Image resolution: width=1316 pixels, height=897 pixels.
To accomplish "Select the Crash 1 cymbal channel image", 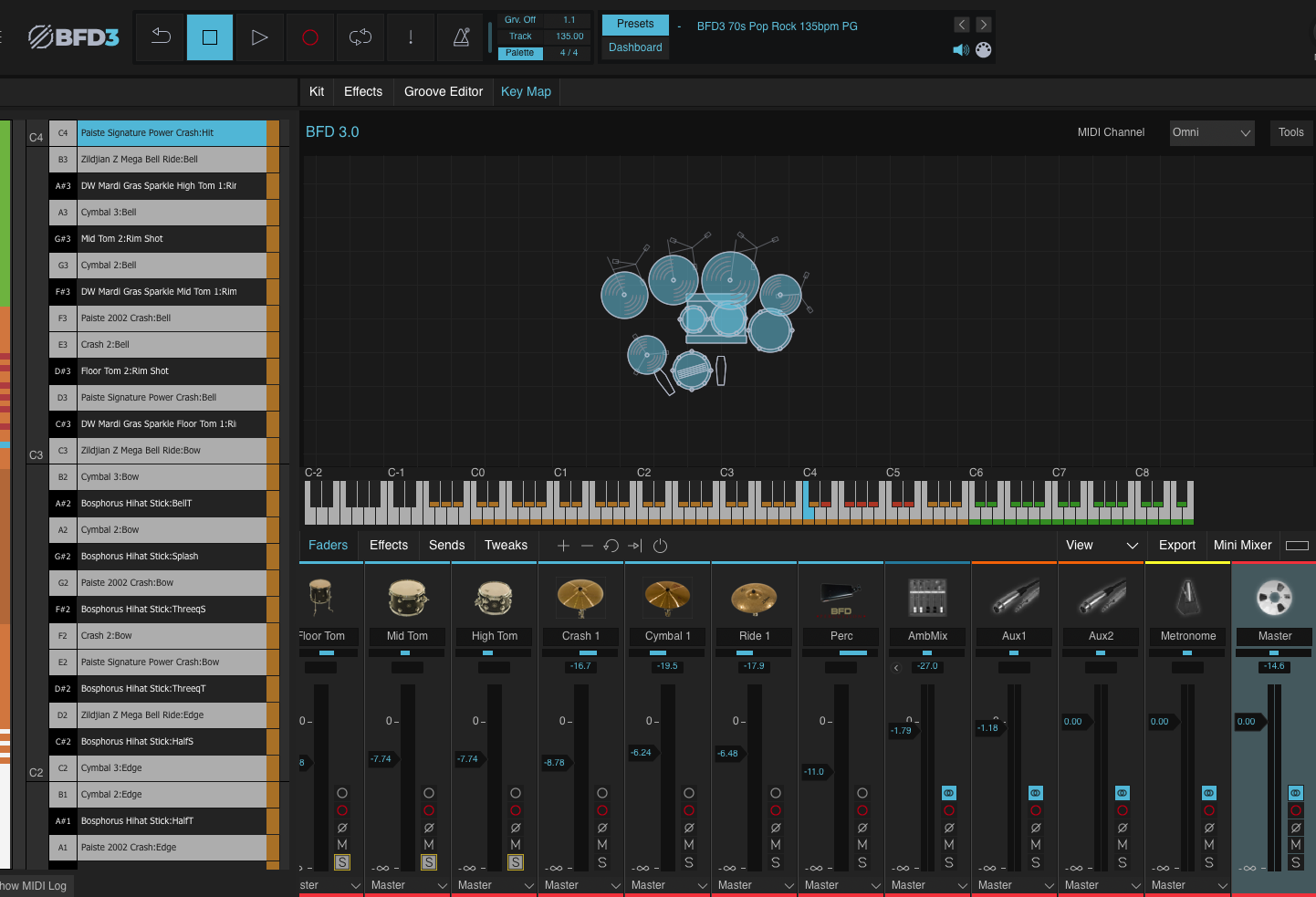I will (x=581, y=598).
